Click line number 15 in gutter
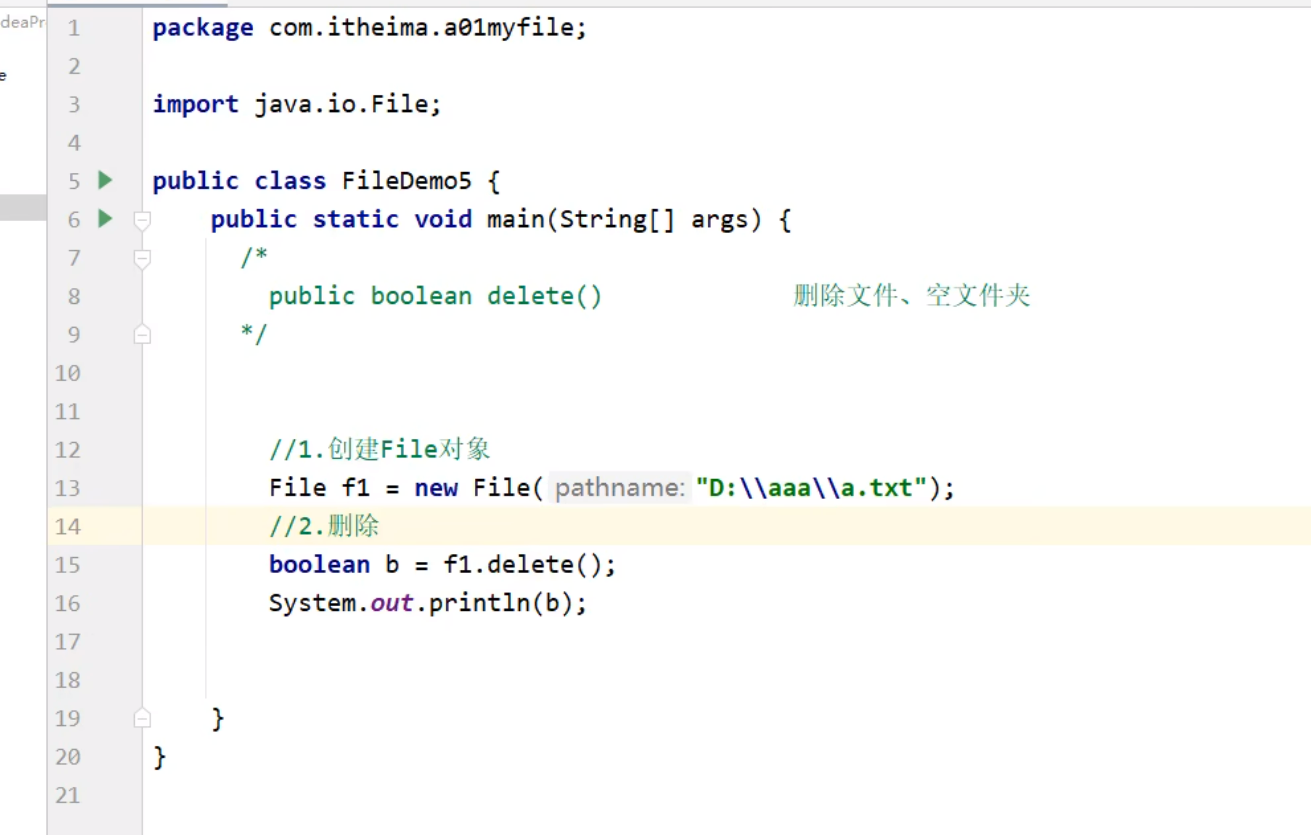 68,565
